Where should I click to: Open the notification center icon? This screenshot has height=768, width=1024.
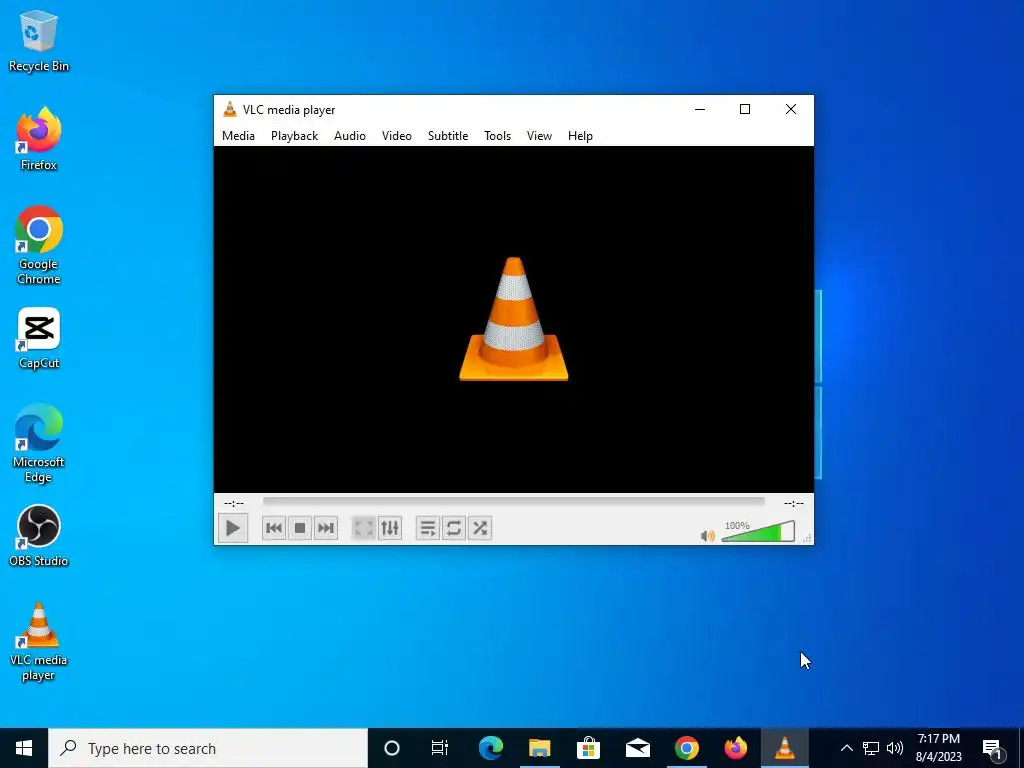tap(992, 748)
